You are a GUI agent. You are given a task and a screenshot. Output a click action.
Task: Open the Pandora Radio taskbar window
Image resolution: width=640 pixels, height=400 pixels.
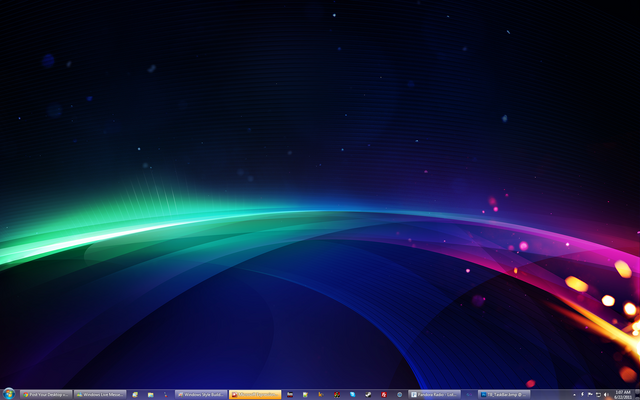pos(435,394)
